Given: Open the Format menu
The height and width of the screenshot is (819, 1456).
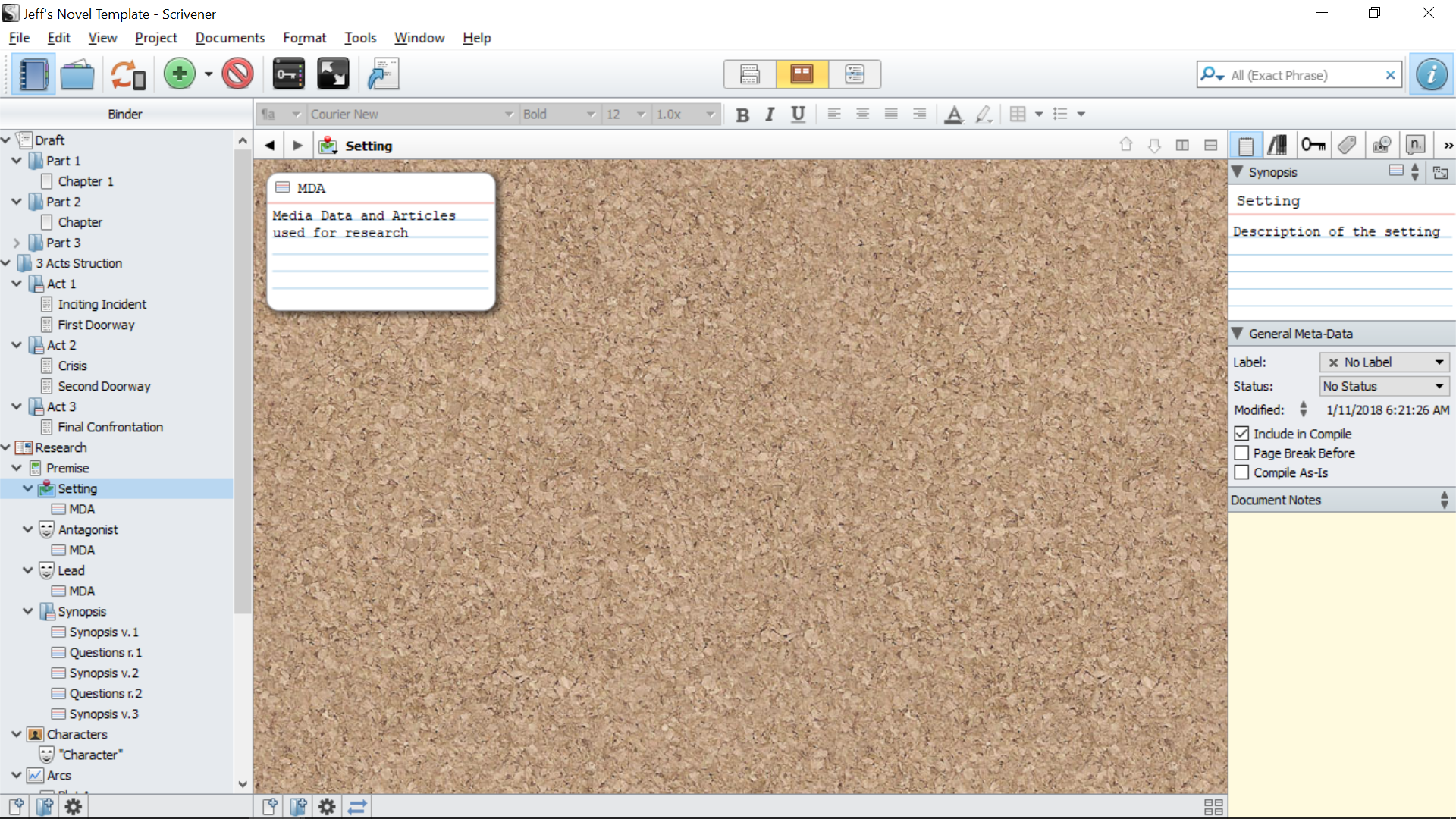Looking at the screenshot, I should [x=304, y=38].
